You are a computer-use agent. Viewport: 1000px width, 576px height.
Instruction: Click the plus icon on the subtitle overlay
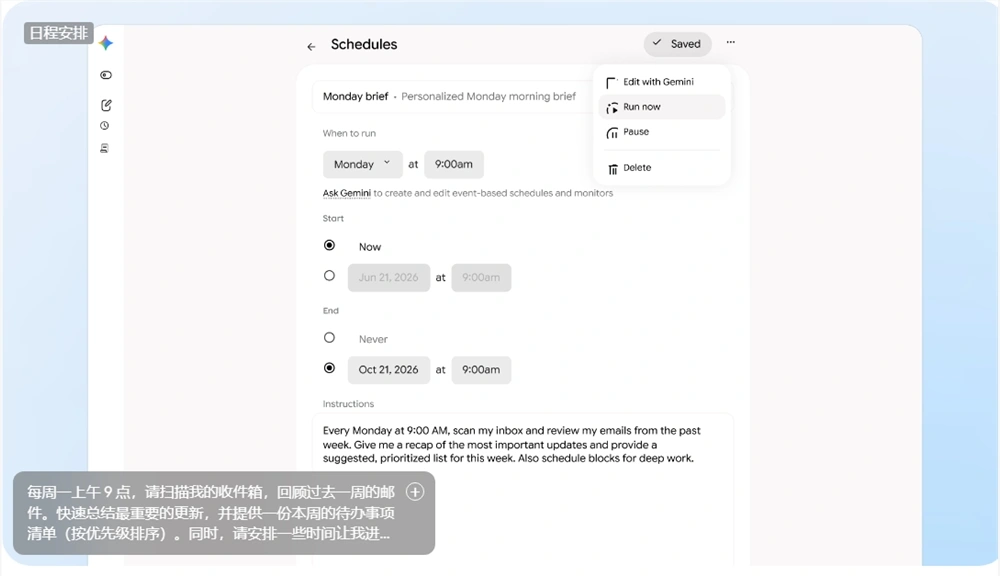point(415,492)
